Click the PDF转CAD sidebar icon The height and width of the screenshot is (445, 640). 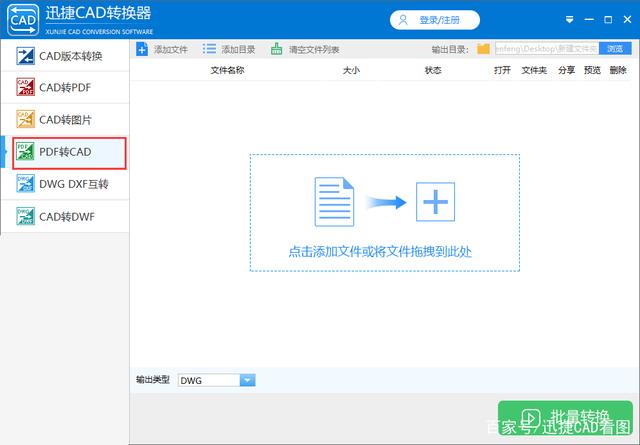[25, 151]
